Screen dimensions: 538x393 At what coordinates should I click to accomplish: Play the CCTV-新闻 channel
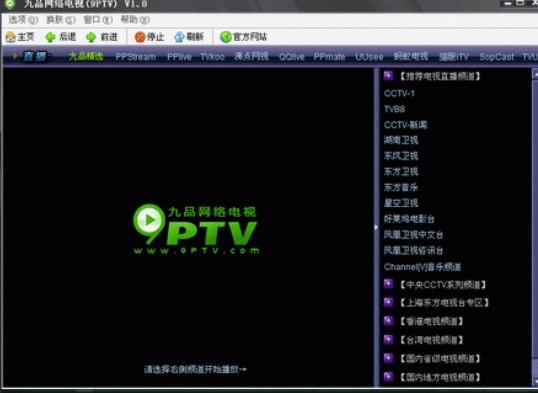coord(406,125)
